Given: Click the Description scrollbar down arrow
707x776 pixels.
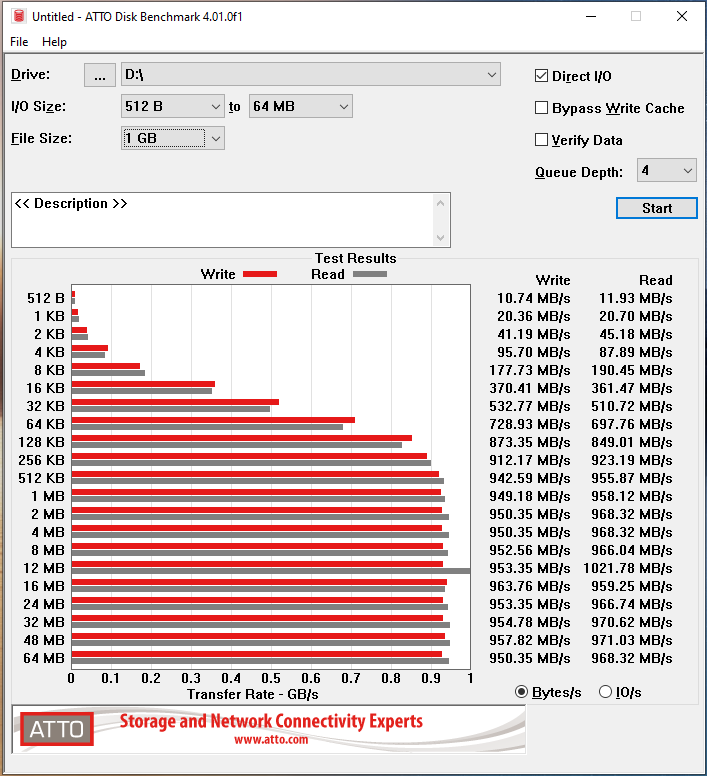Looking at the screenshot, I should [441, 238].
